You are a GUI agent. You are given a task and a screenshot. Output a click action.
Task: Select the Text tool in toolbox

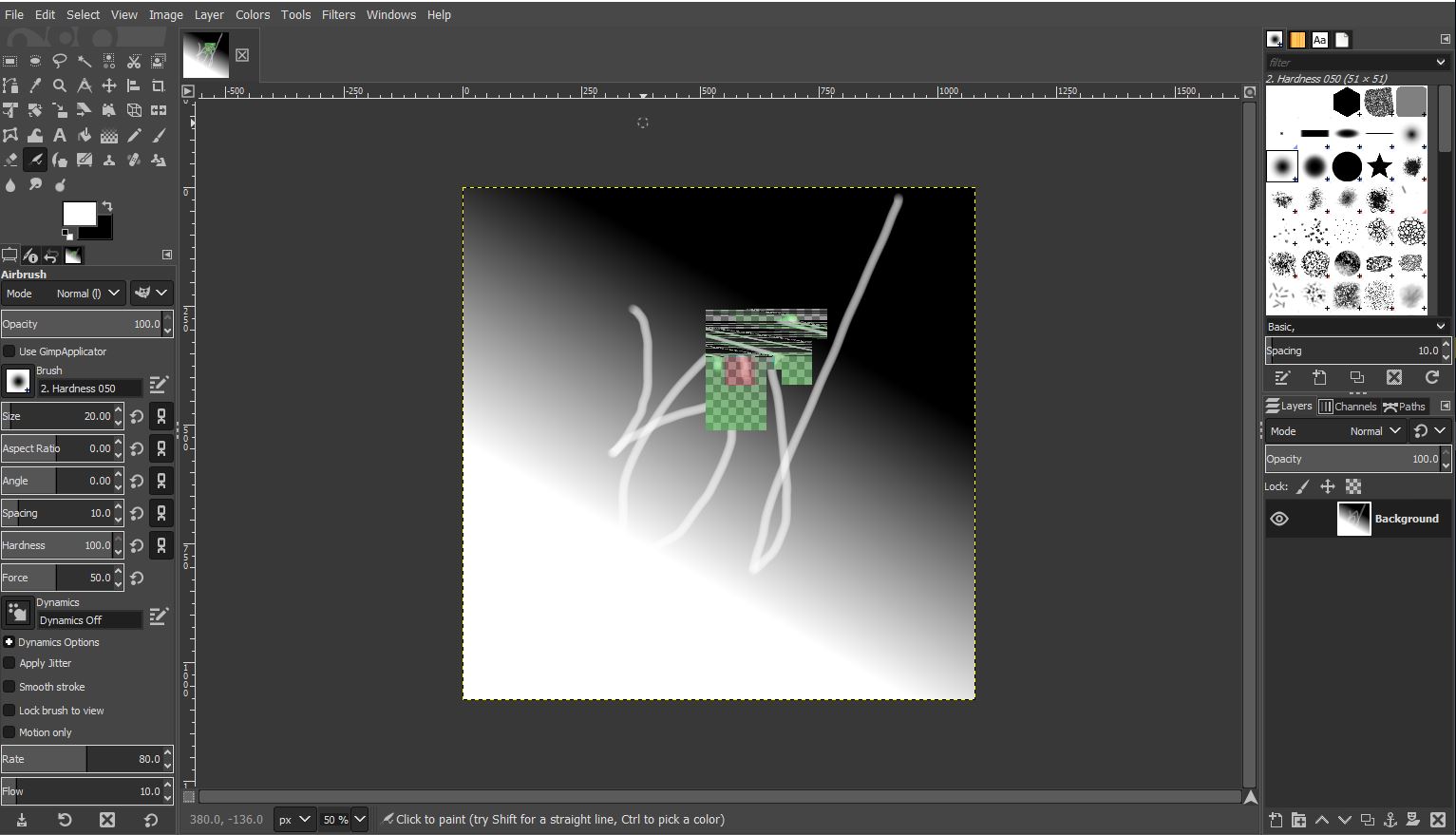pos(60,135)
